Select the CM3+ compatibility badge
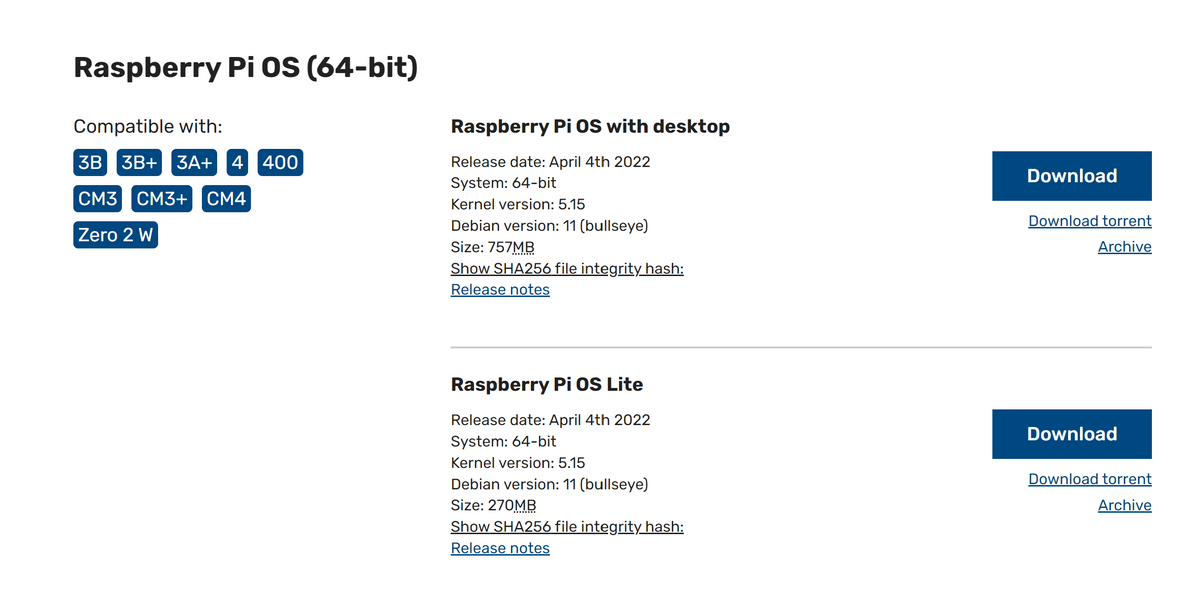This screenshot has width=1200, height=614. click(162, 199)
